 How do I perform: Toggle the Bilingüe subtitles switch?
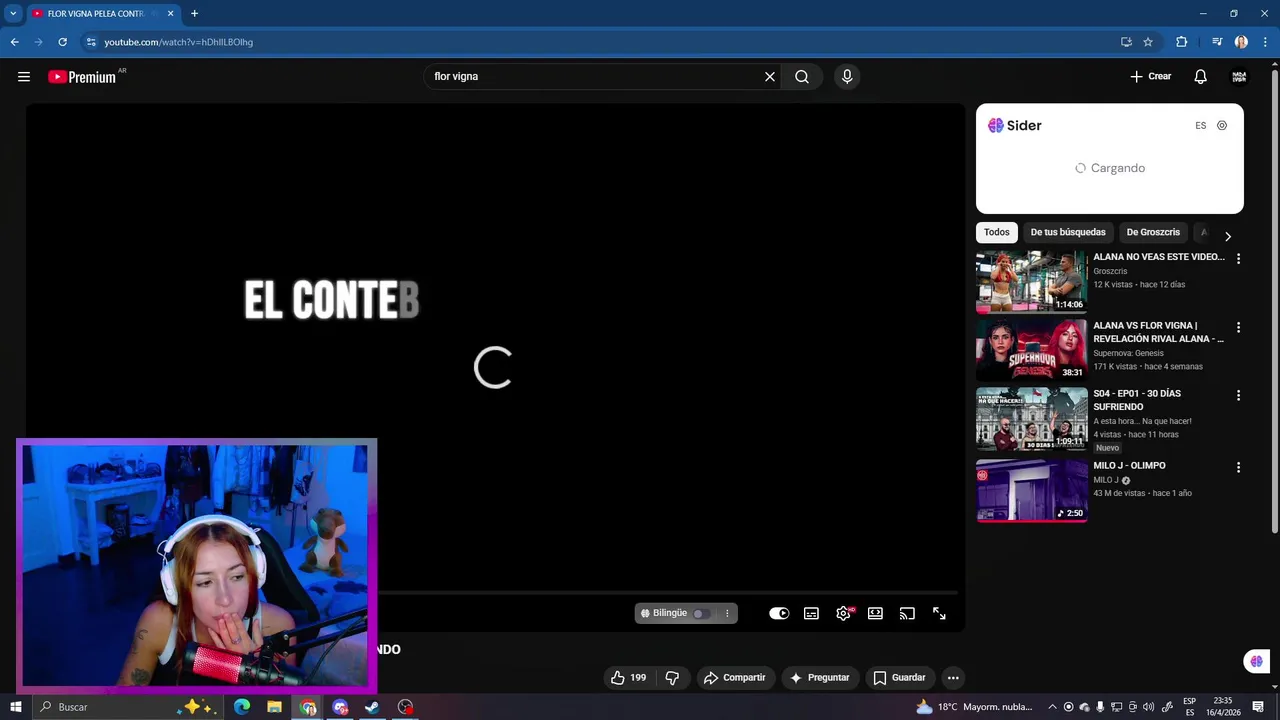coord(702,613)
